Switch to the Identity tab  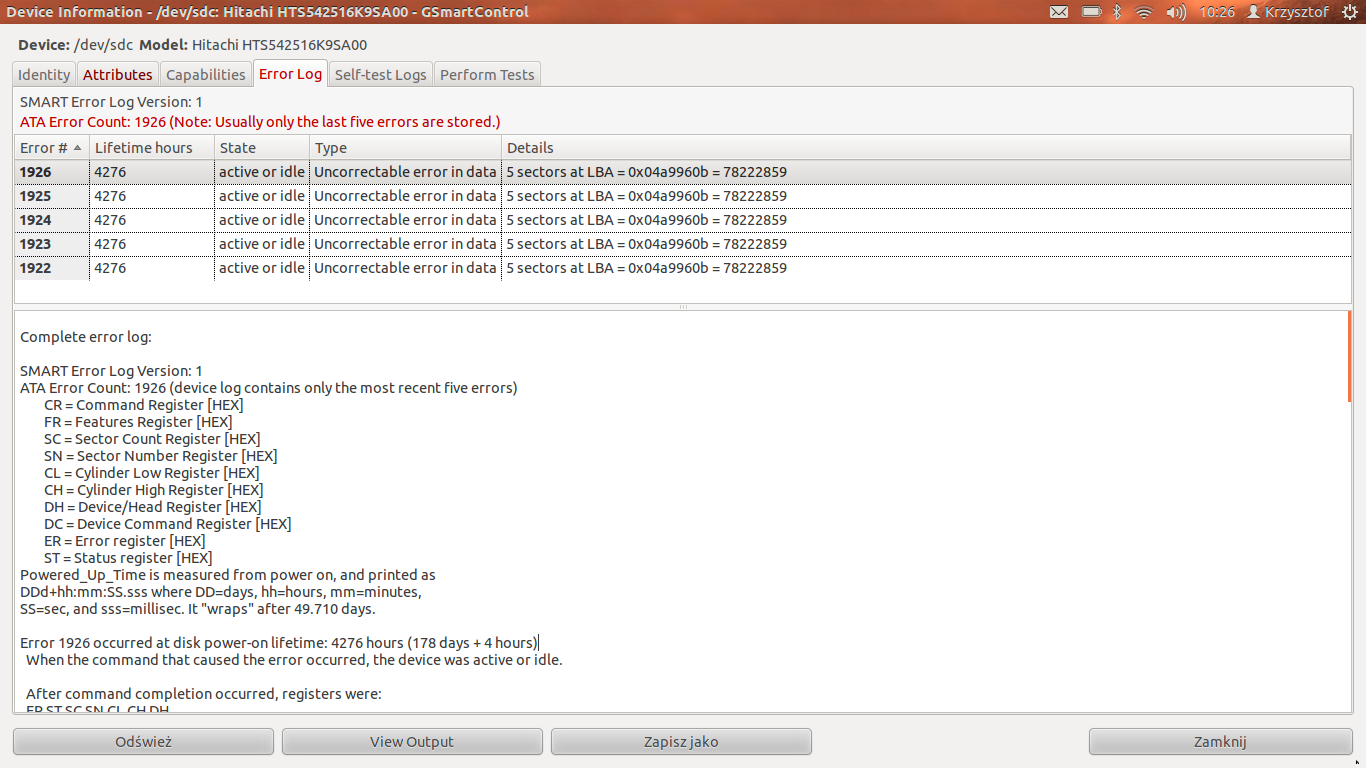[x=44, y=74]
